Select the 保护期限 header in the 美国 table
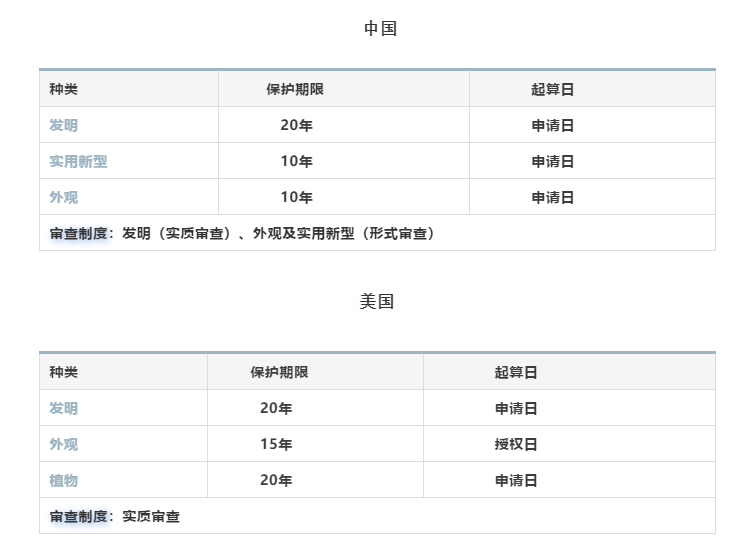 [x=279, y=373]
